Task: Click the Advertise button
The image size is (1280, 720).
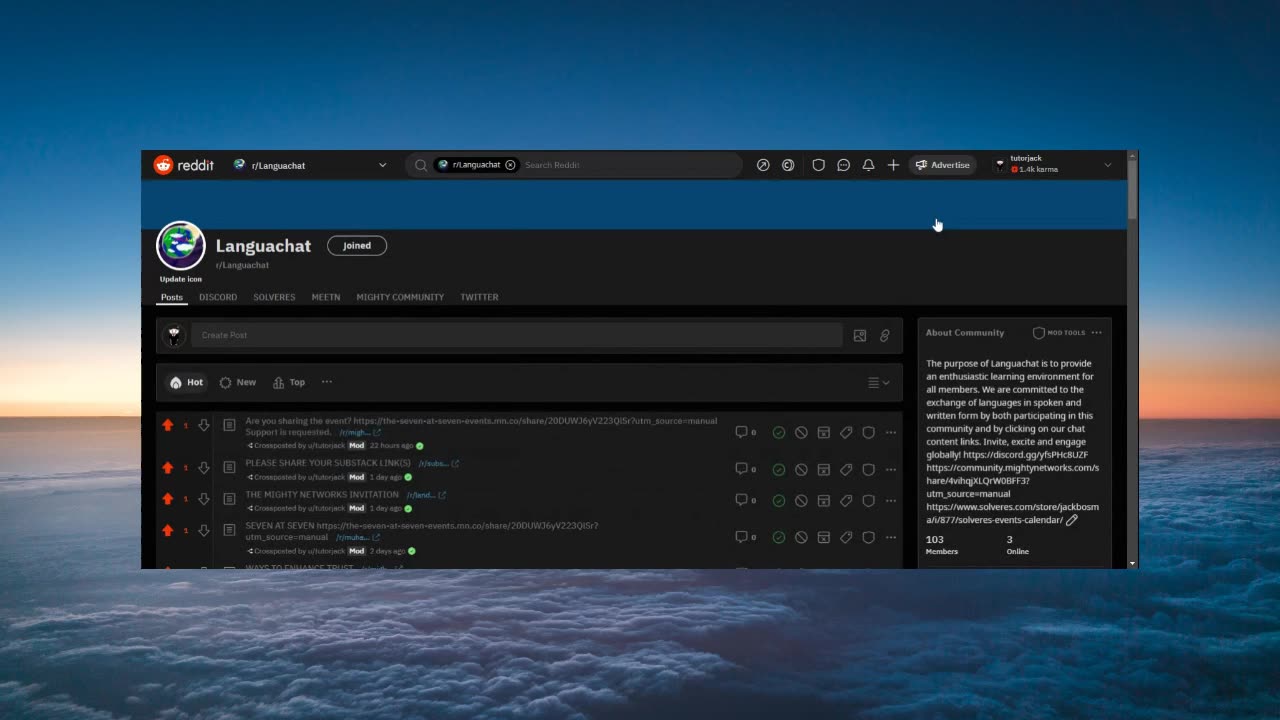Action: [942, 165]
